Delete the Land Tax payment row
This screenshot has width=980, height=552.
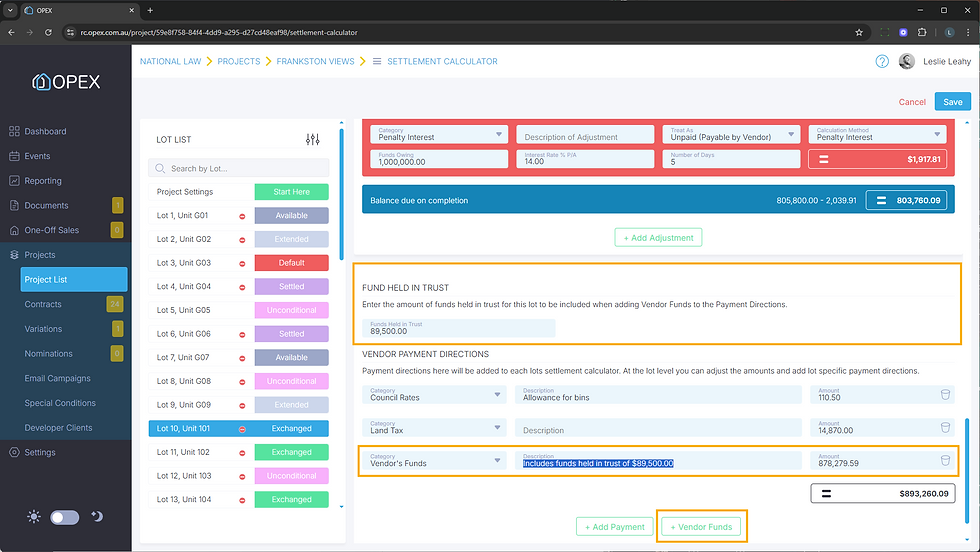coord(945,428)
